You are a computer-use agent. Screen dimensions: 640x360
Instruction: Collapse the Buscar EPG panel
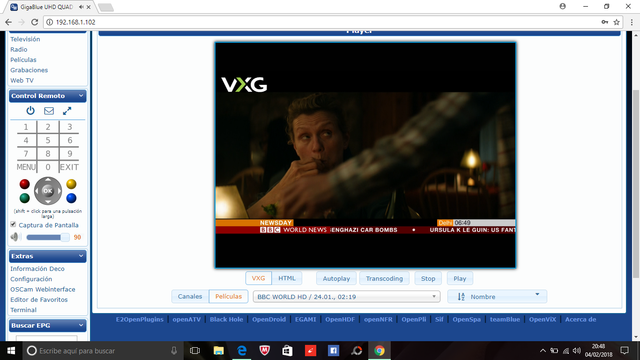click(81, 325)
